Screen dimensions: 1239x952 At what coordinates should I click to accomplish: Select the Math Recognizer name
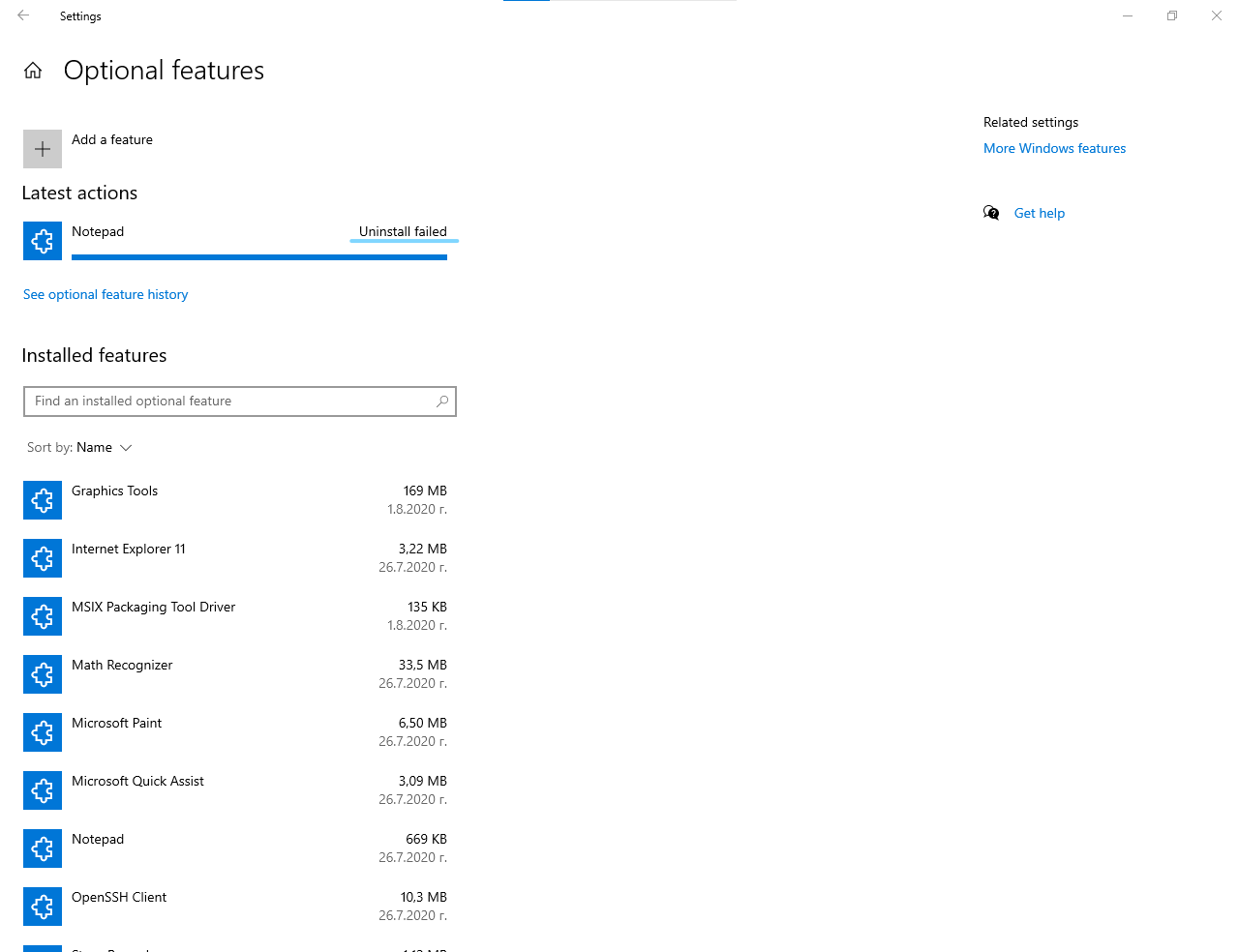[x=122, y=665]
